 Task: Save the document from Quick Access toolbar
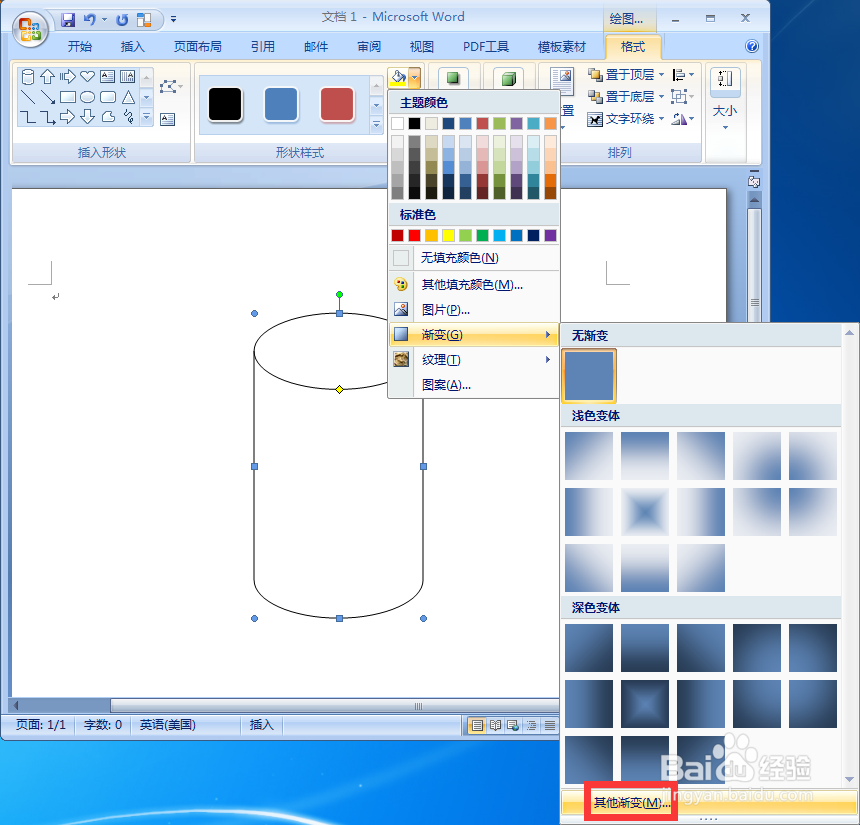click(x=68, y=20)
